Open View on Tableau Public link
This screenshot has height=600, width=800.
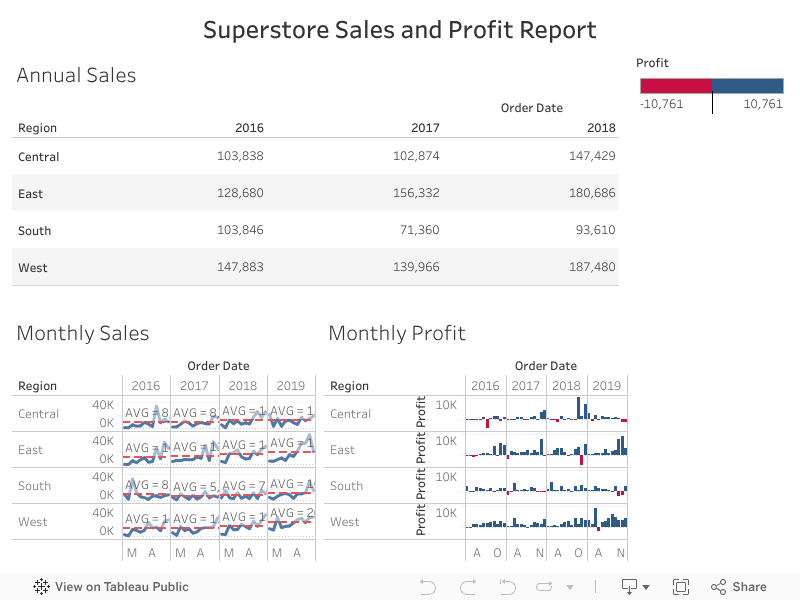[x=121, y=587]
